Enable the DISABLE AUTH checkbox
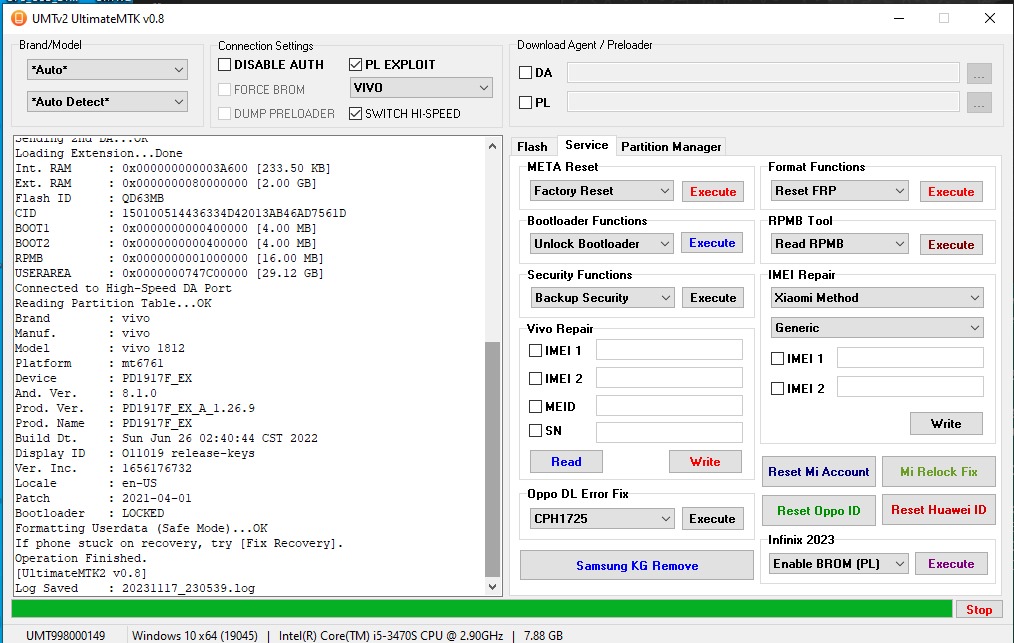 point(226,65)
